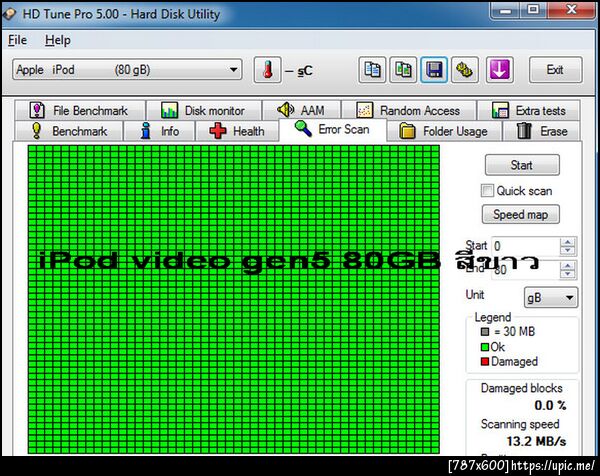Save screenshot floppy disk icon

pyautogui.click(x=434, y=70)
